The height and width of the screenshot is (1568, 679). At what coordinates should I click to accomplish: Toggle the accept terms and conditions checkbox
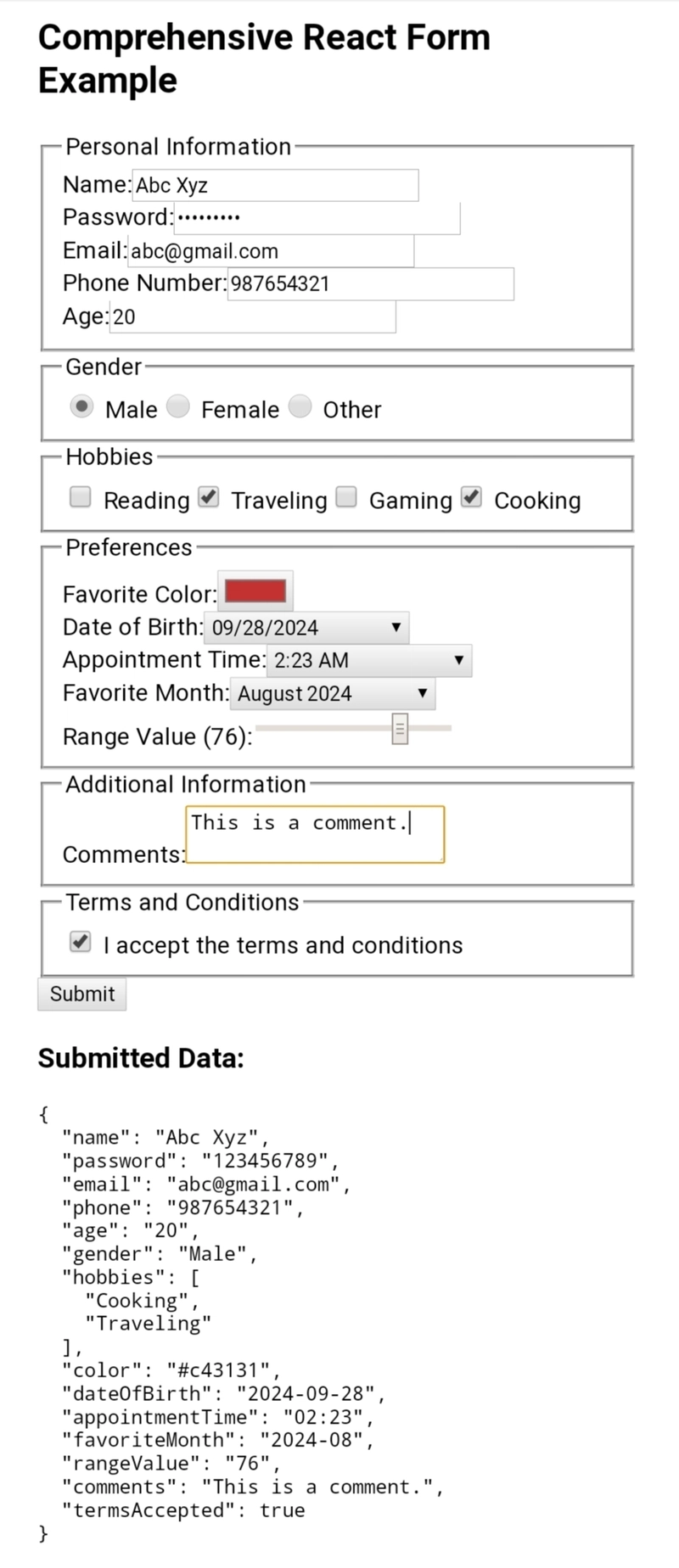pyautogui.click(x=81, y=942)
